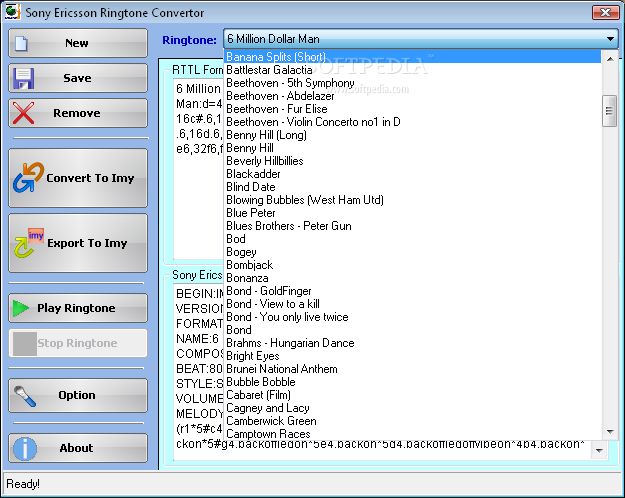Pick Camptown Races ringtone
This screenshot has height=498, width=625.
412,434
